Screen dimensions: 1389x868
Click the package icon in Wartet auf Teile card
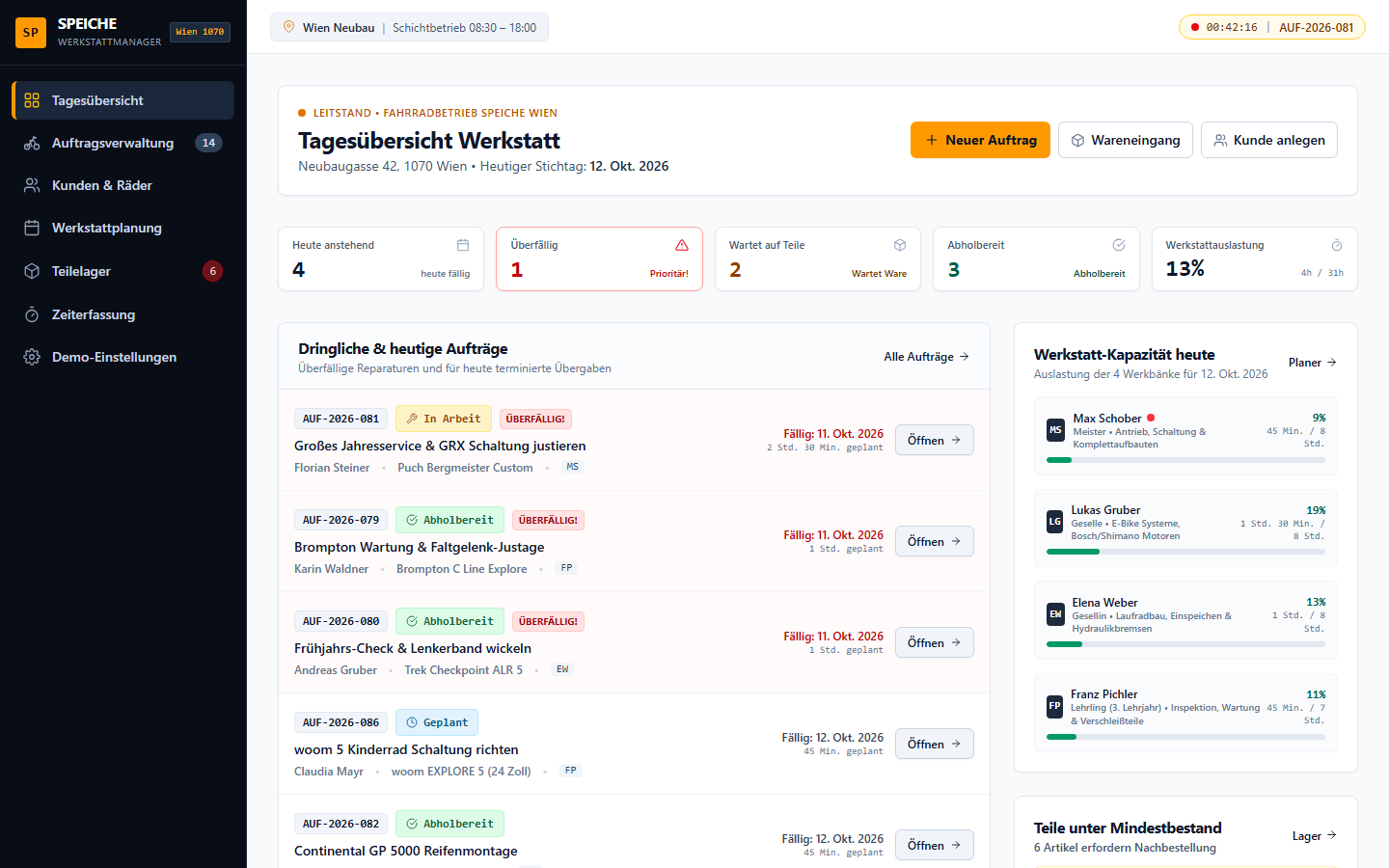[900, 245]
